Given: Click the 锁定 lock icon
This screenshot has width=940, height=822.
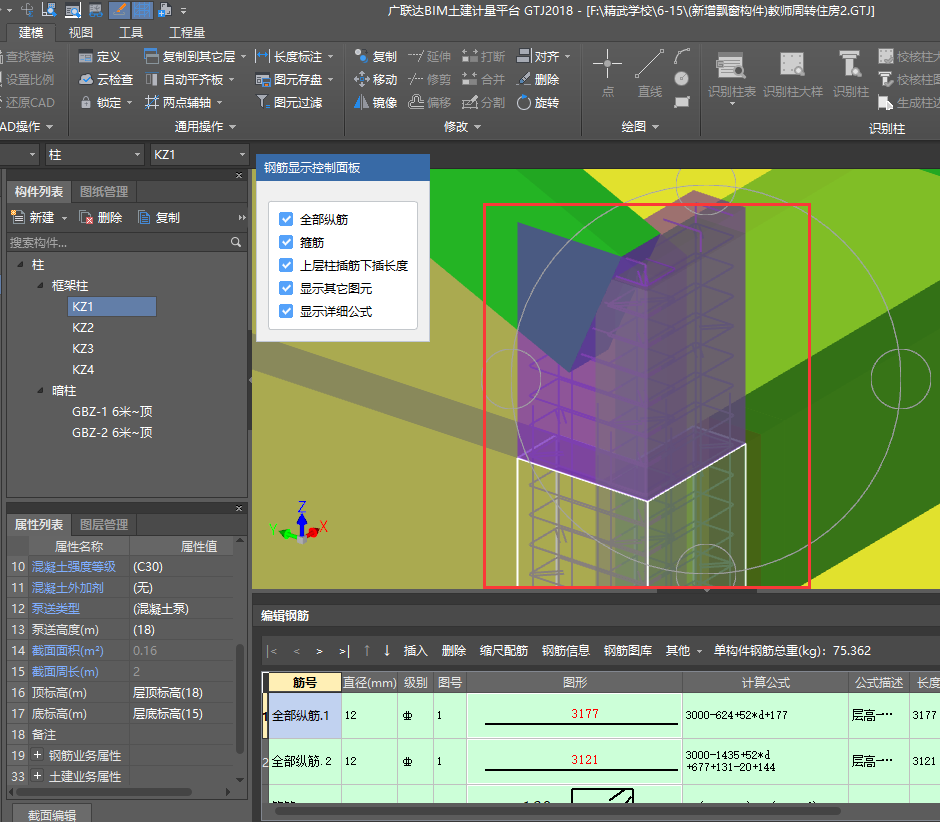Looking at the screenshot, I should click(86, 103).
